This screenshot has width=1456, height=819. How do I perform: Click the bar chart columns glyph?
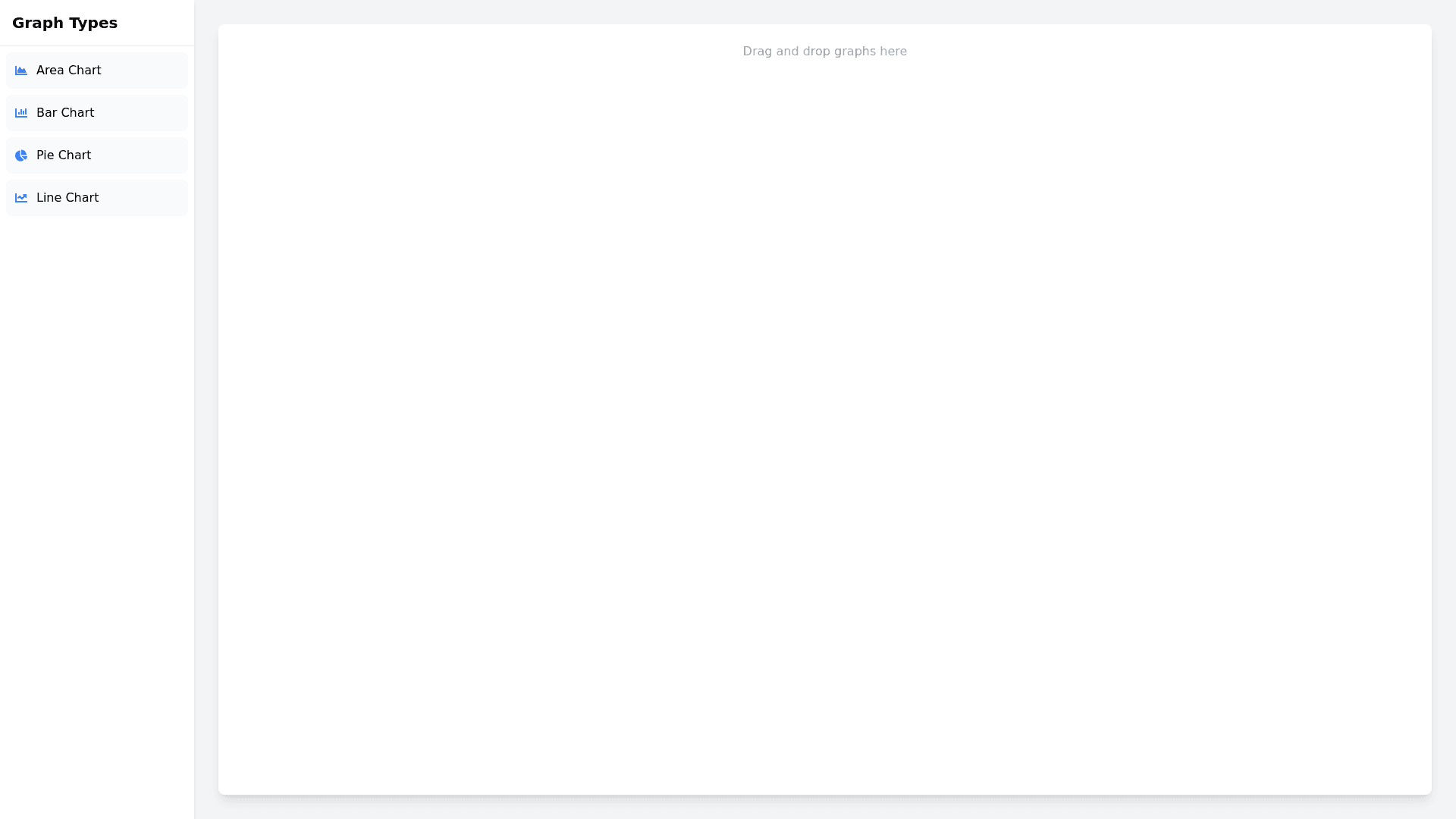tap(21, 112)
